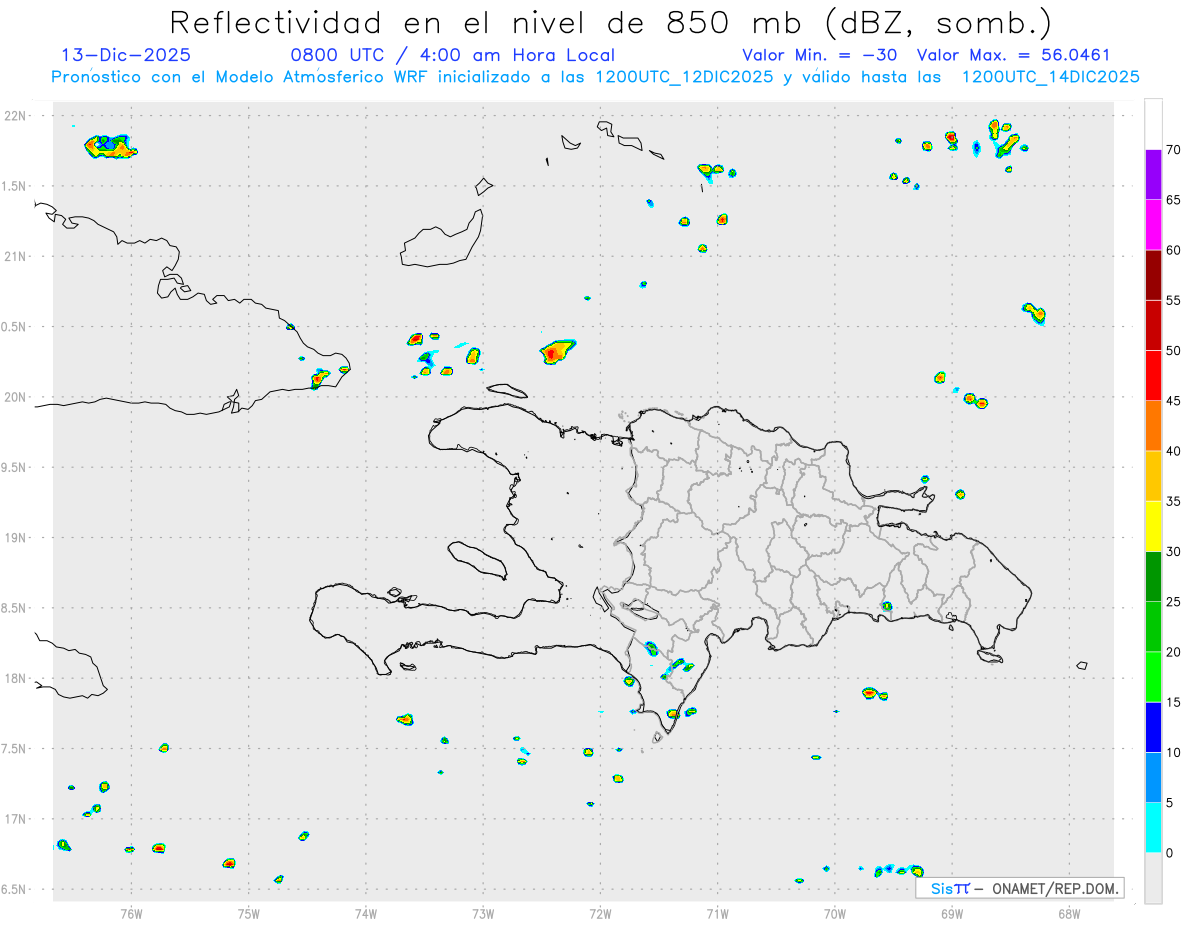The width and height of the screenshot is (1200, 927).
Task: Click the "75W" longitude label
Action: 249,913
